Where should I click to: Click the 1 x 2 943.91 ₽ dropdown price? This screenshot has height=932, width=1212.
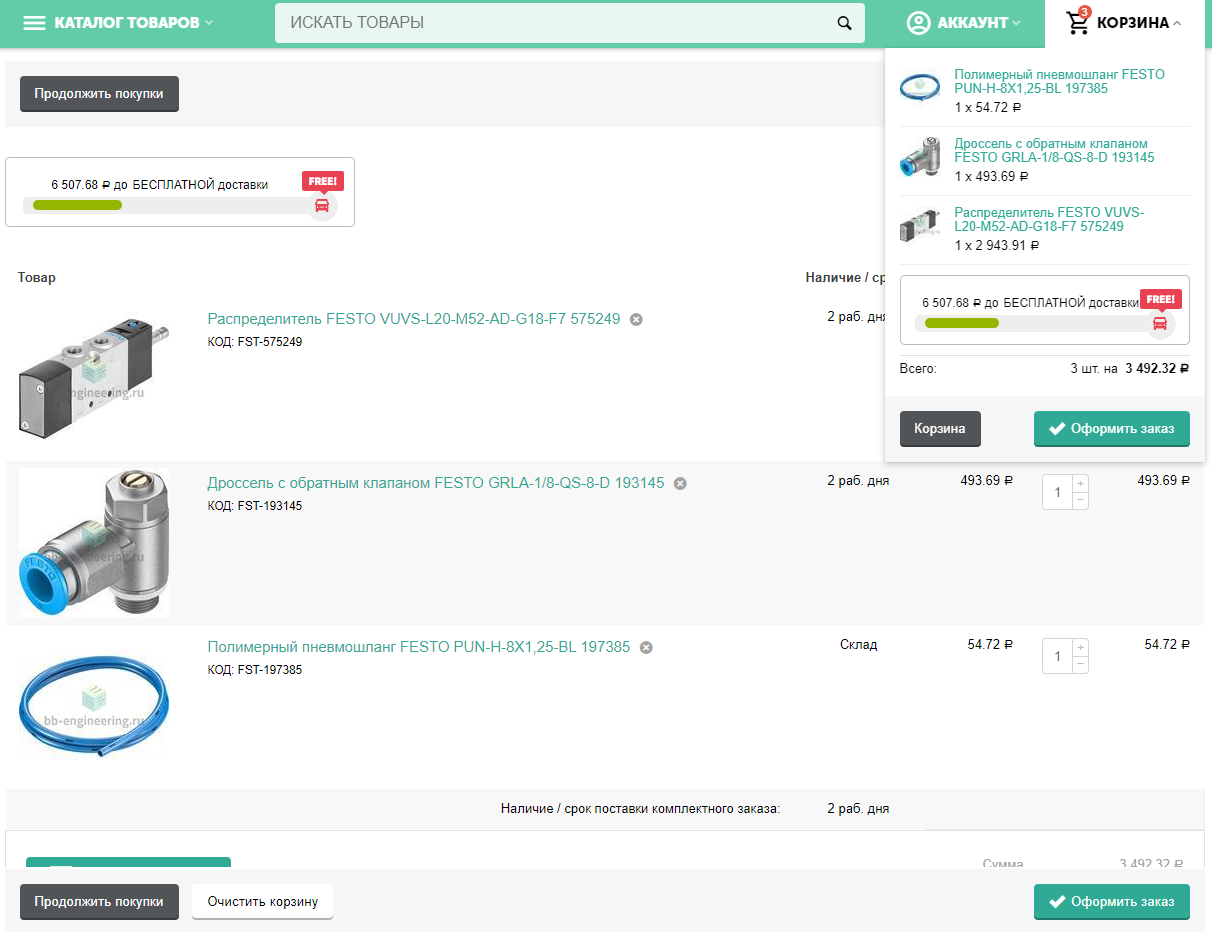click(997, 246)
